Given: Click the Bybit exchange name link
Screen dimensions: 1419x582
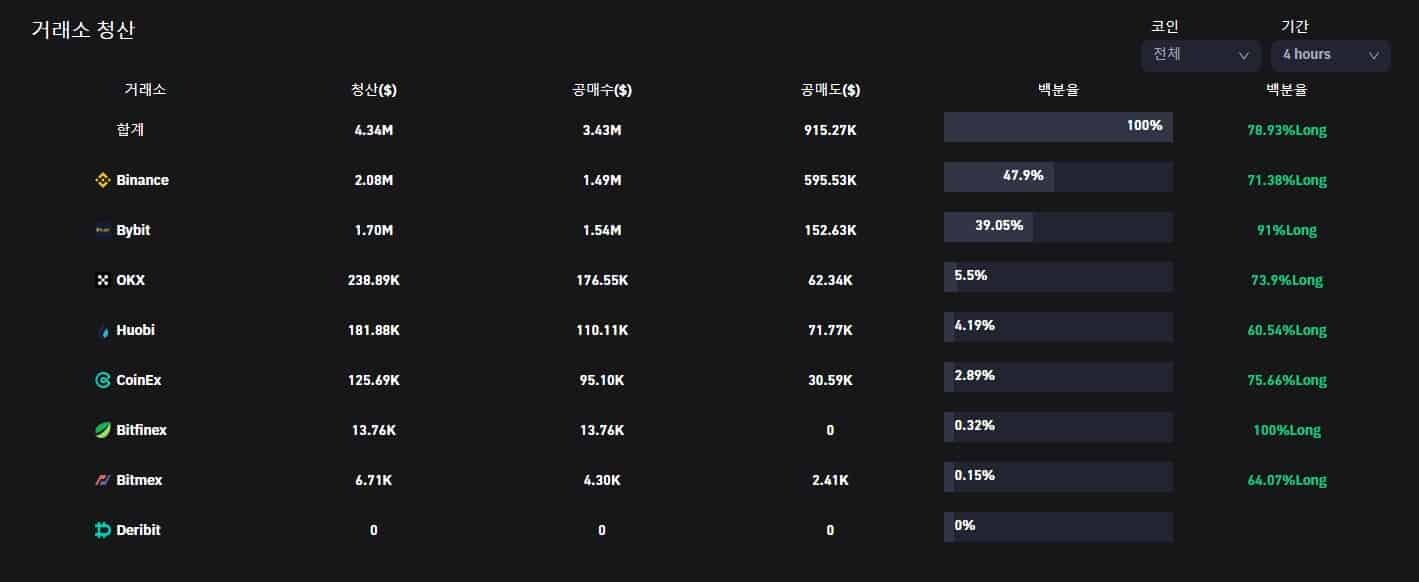Looking at the screenshot, I should 133,230.
